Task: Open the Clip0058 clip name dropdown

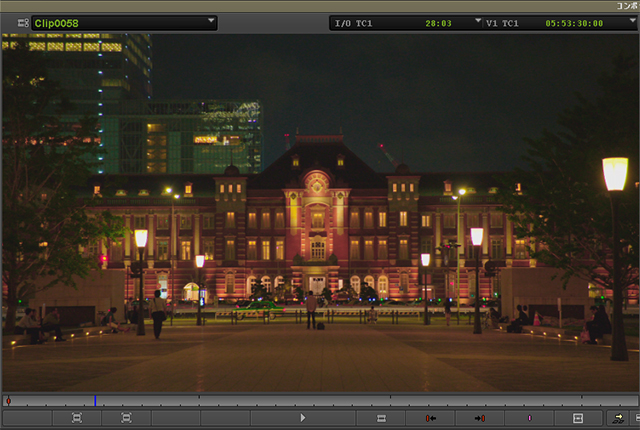Action: (124, 23)
